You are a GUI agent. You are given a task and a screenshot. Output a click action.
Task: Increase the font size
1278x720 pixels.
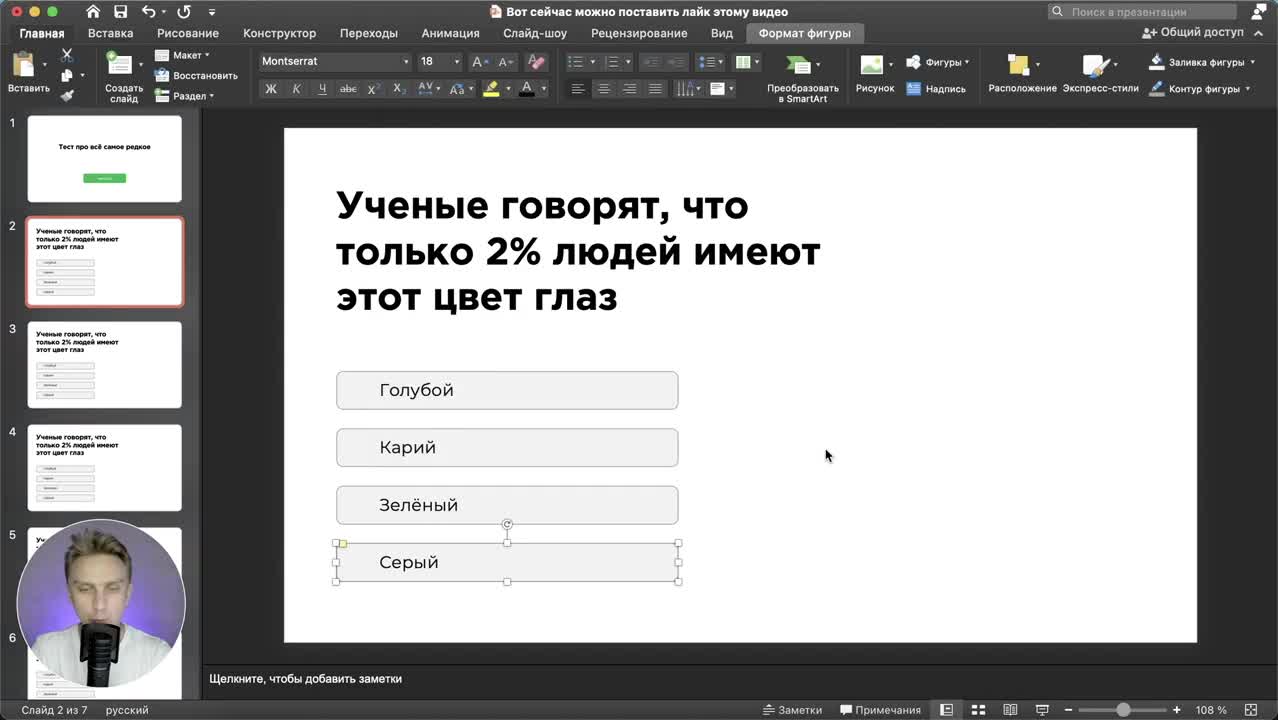(479, 62)
